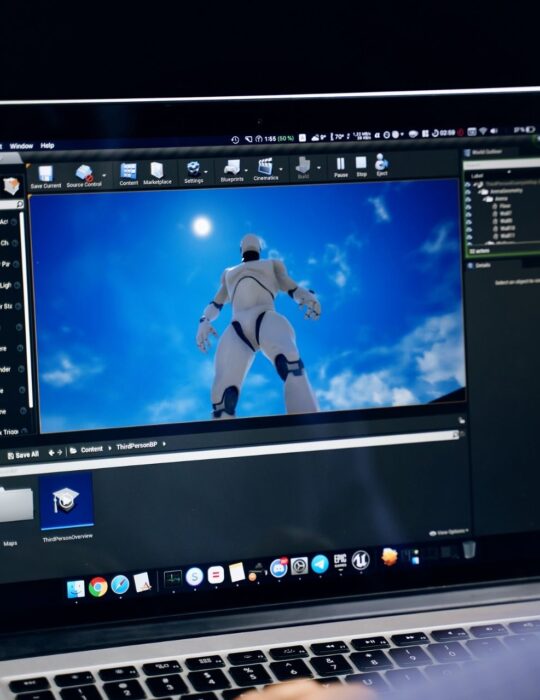The width and height of the screenshot is (540, 700).
Task: Go forward in Content Browser history
Action: 59,452
